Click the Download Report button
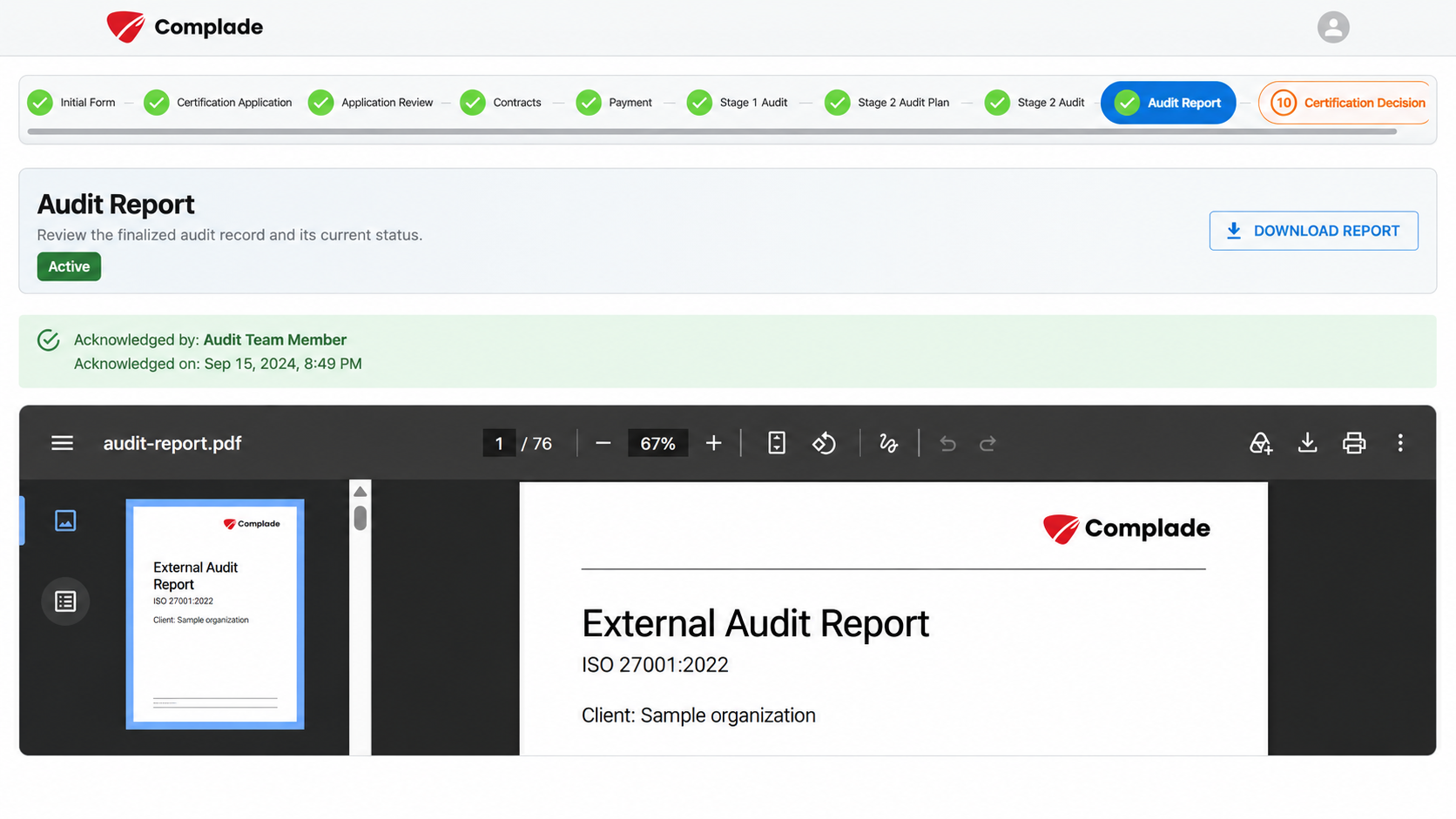 pyautogui.click(x=1313, y=231)
